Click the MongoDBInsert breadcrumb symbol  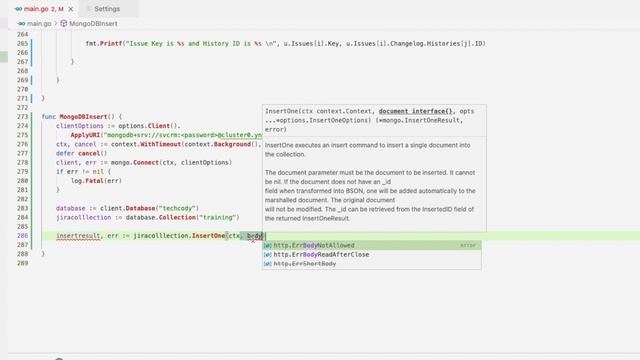93,24
